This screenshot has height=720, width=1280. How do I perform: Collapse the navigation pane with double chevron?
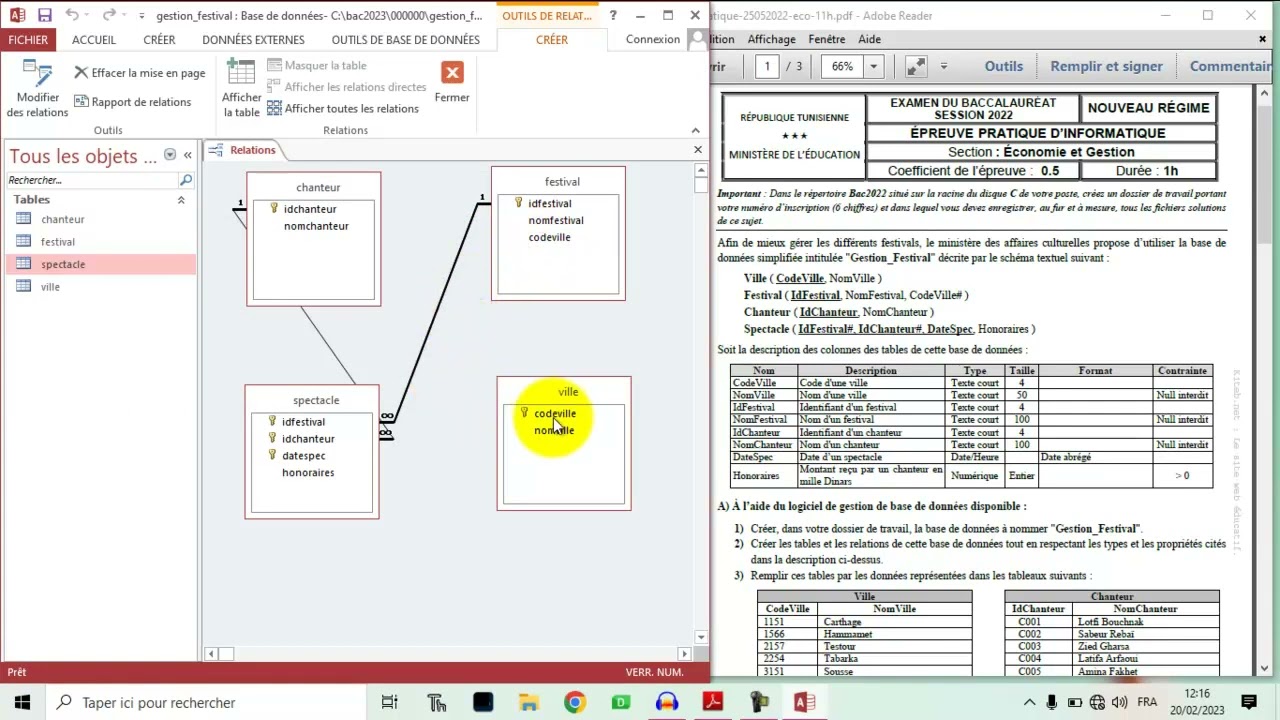(187, 155)
